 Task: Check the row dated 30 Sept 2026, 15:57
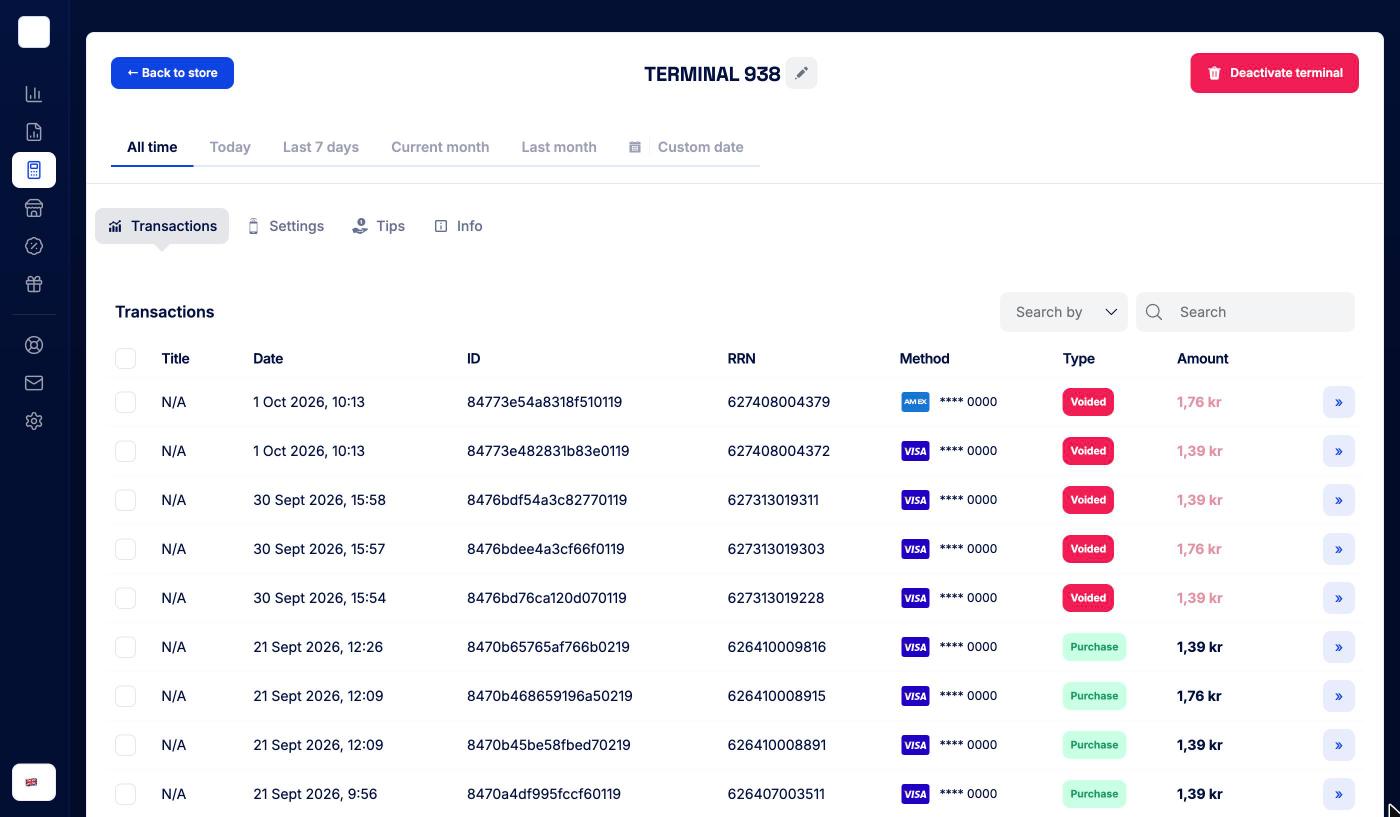pyautogui.click(x=125, y=549)
